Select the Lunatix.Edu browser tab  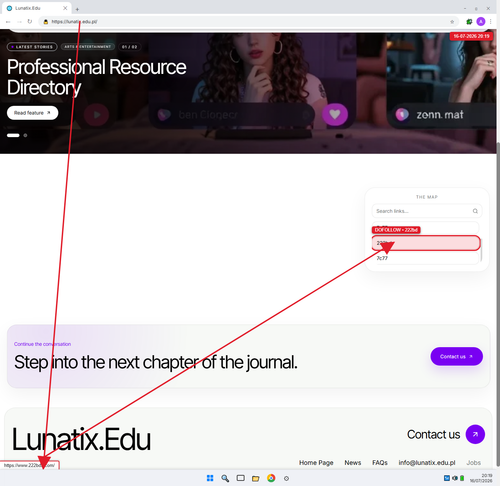[x=36, y=8]
